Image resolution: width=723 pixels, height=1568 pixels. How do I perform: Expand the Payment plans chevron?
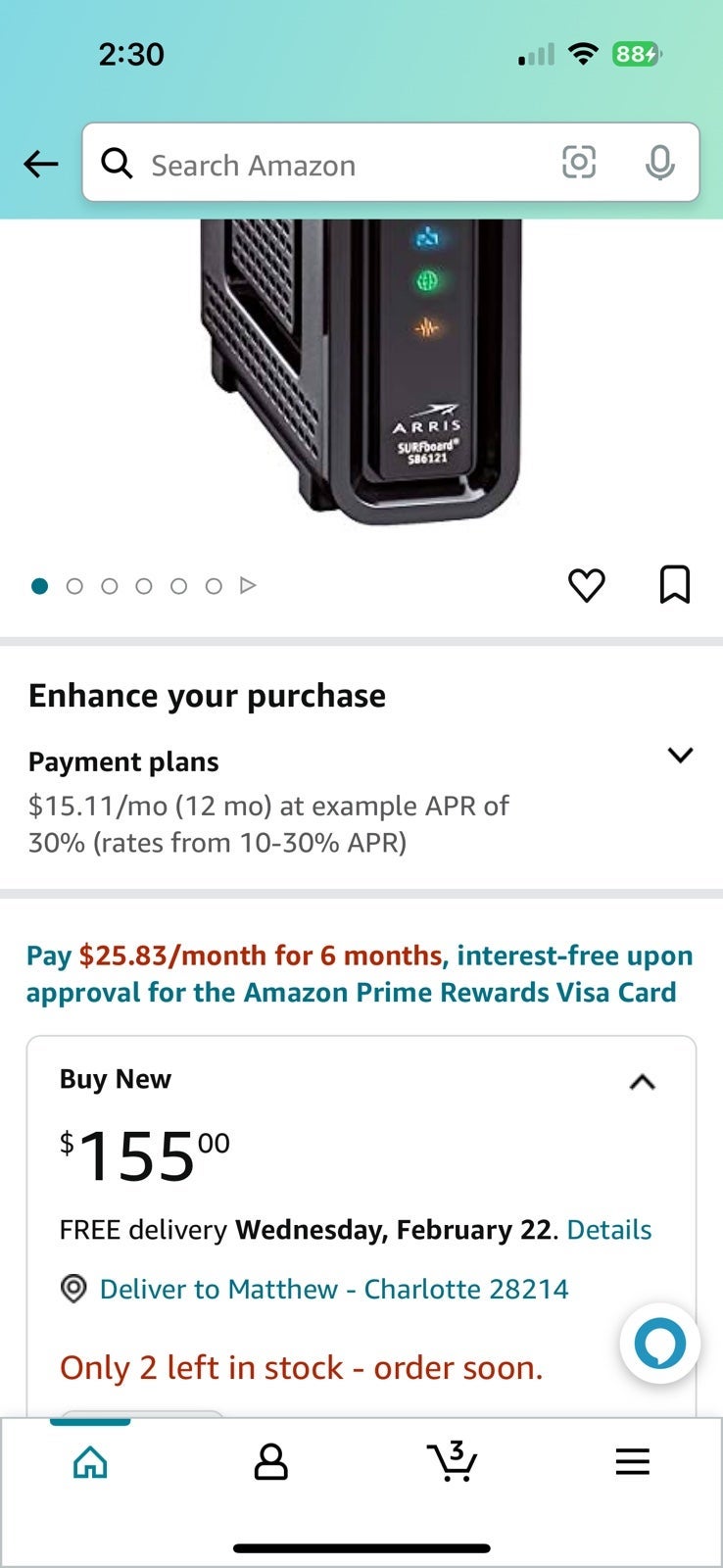pyautogui.click(x=680, y=755)
